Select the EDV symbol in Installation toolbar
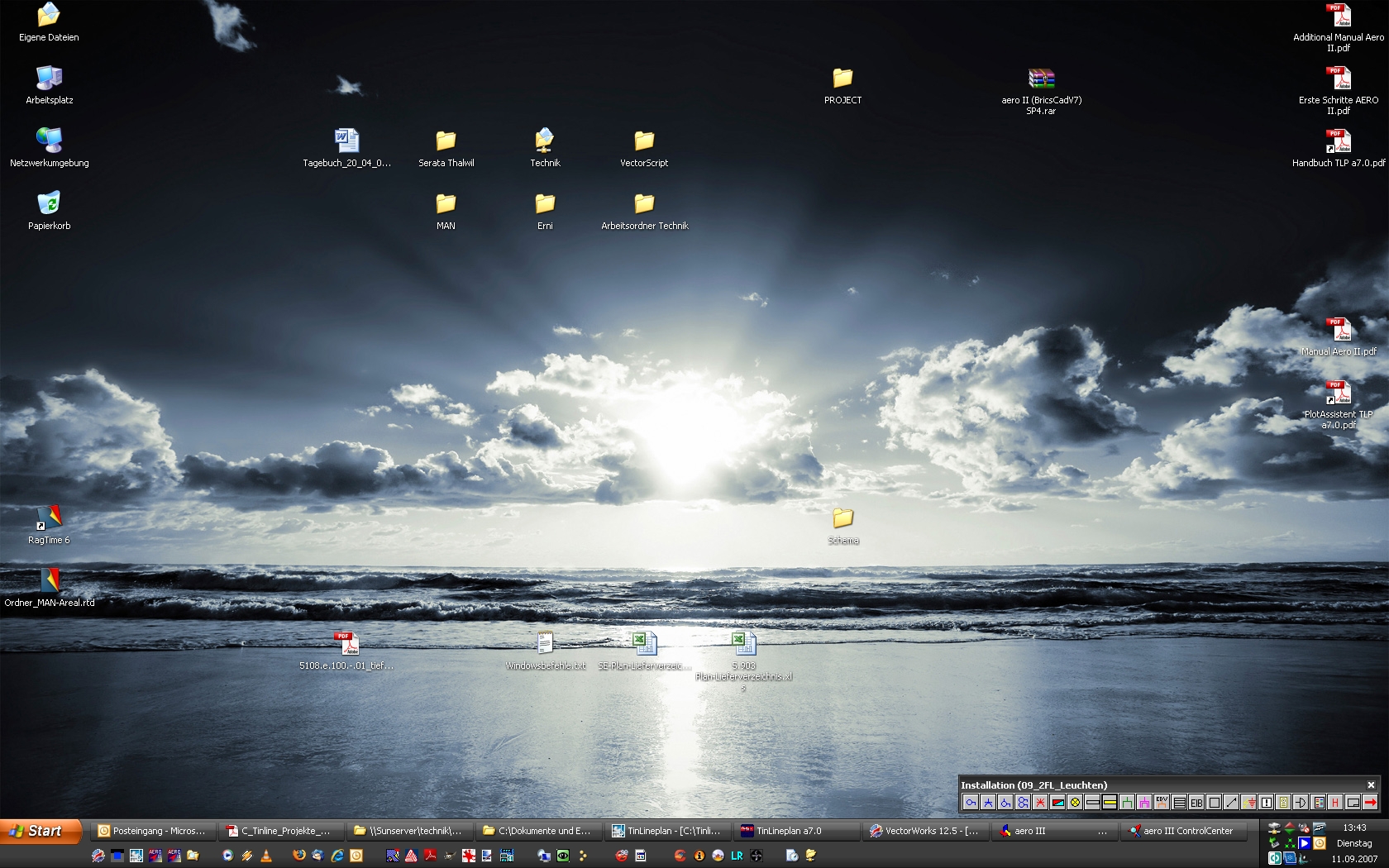The height and width of the screenshot is (868, 1389). [x=1162, y=802]
